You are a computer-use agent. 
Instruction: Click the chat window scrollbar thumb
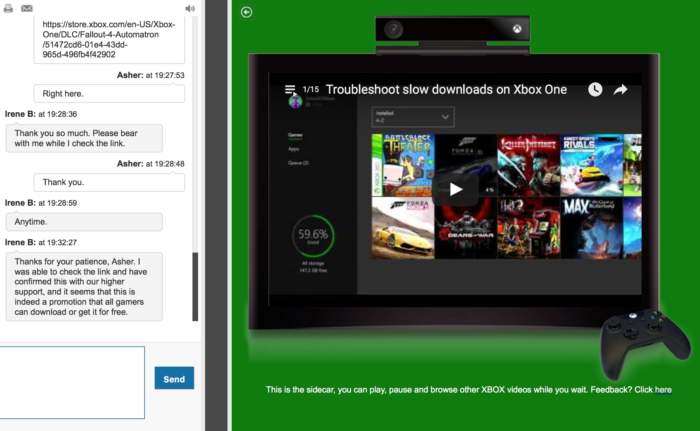point(195,286)
